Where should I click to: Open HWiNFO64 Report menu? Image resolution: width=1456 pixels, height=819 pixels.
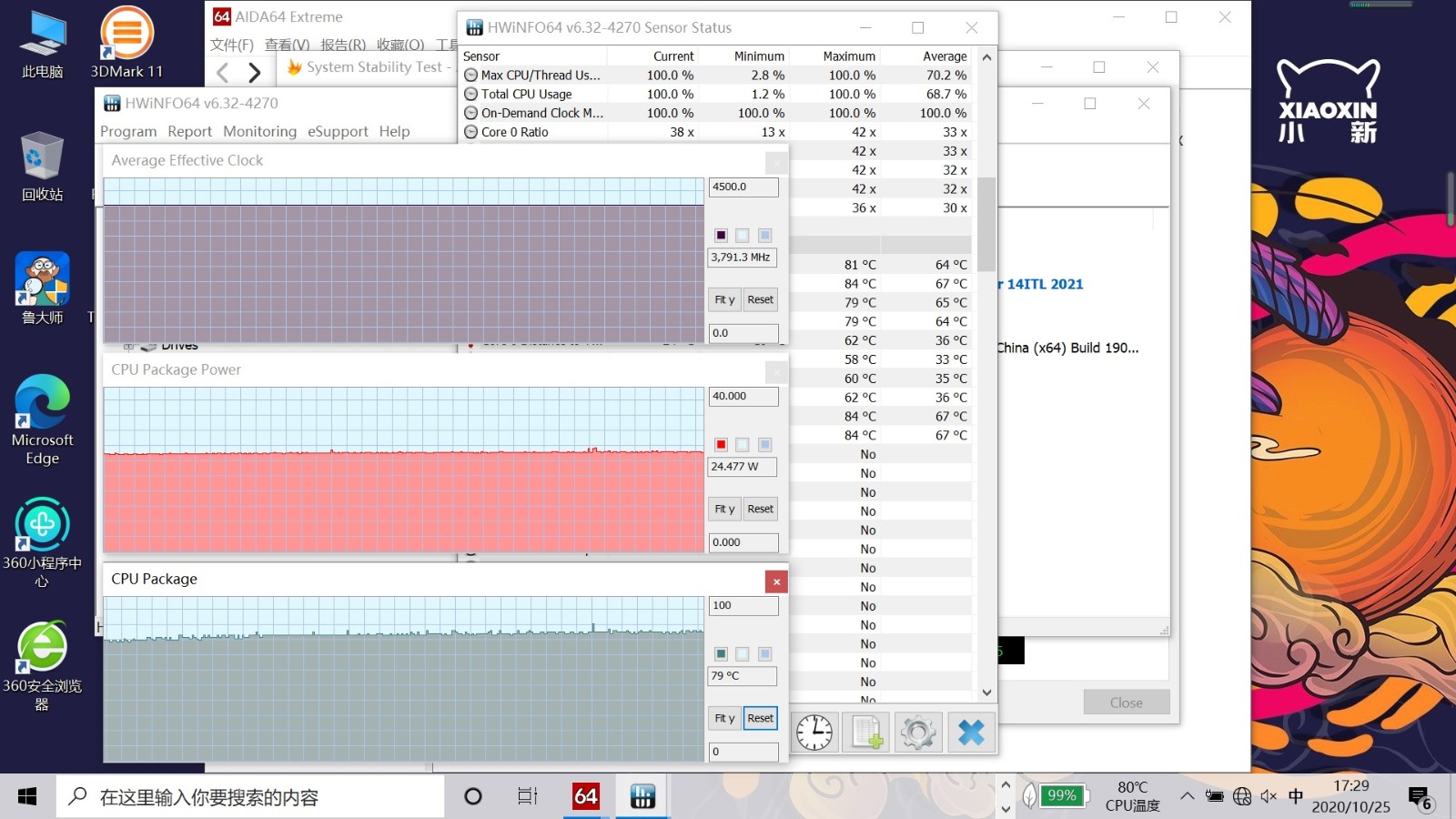[189, 131]
